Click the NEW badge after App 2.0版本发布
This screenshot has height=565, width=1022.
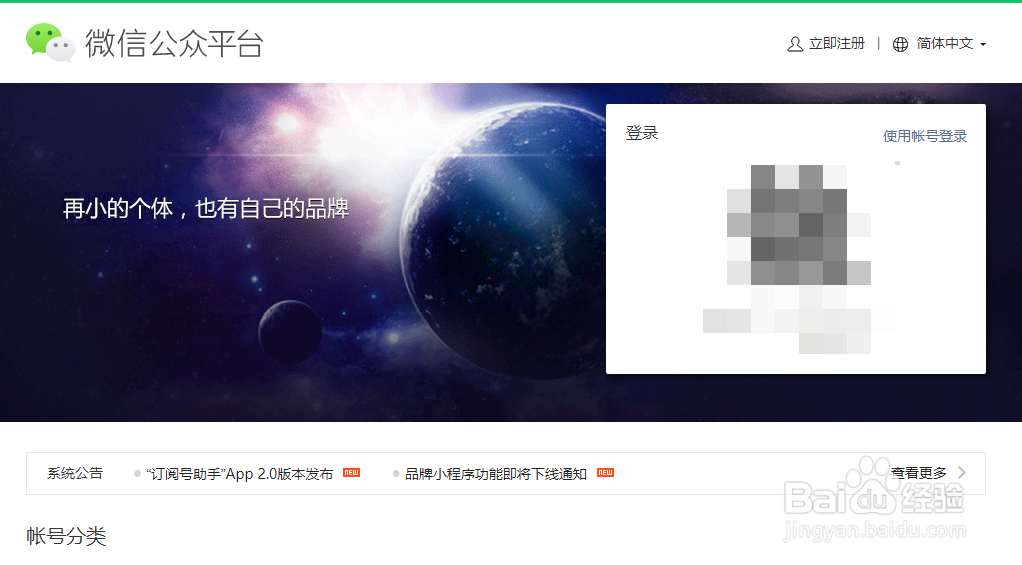(351, 472)
